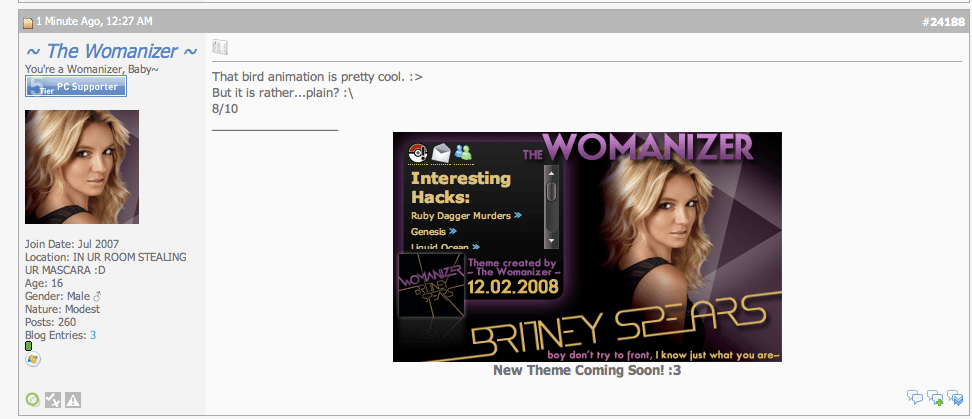Click the two-people friends icon in signature
Image resolution: width=972 pixels, height=419 pixels.
pos(463,152)
